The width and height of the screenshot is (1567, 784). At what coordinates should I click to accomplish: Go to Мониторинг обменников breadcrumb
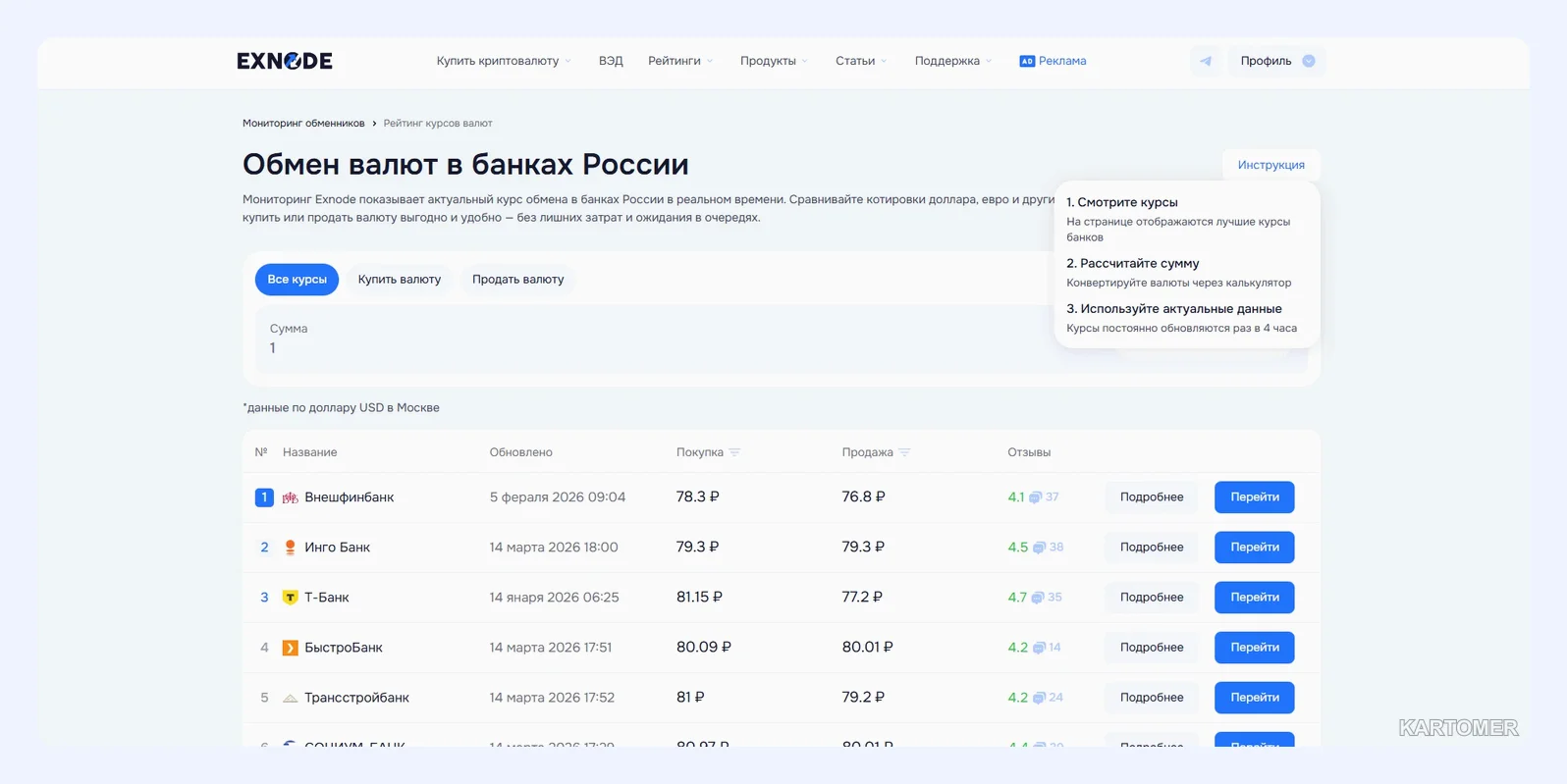point(303,124)
